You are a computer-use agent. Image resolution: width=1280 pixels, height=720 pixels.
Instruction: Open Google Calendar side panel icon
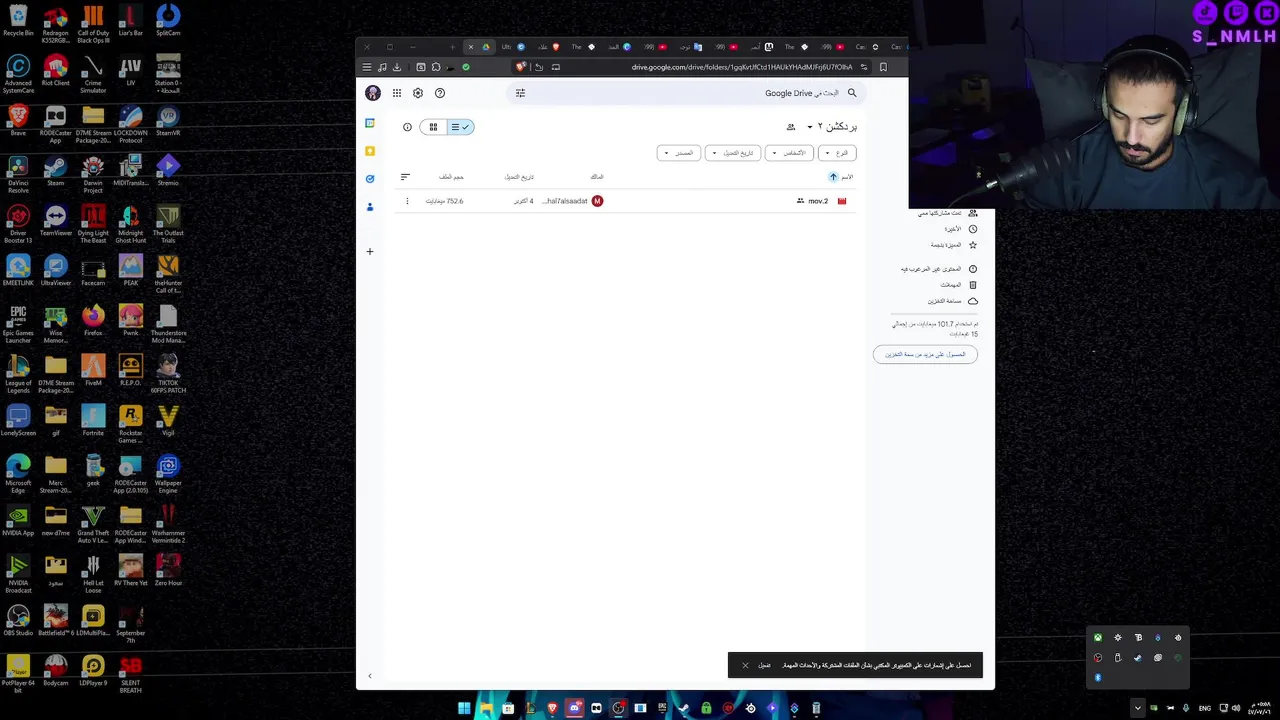(370, 123)
